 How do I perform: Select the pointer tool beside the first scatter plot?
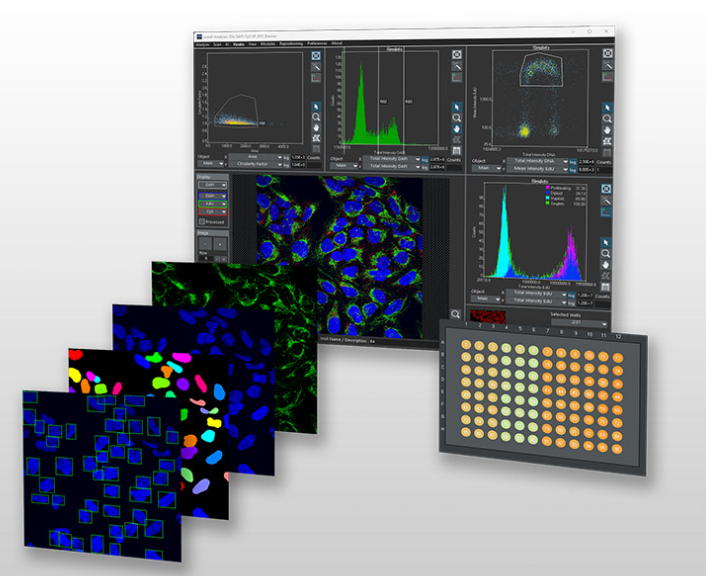tap(316, 106)
